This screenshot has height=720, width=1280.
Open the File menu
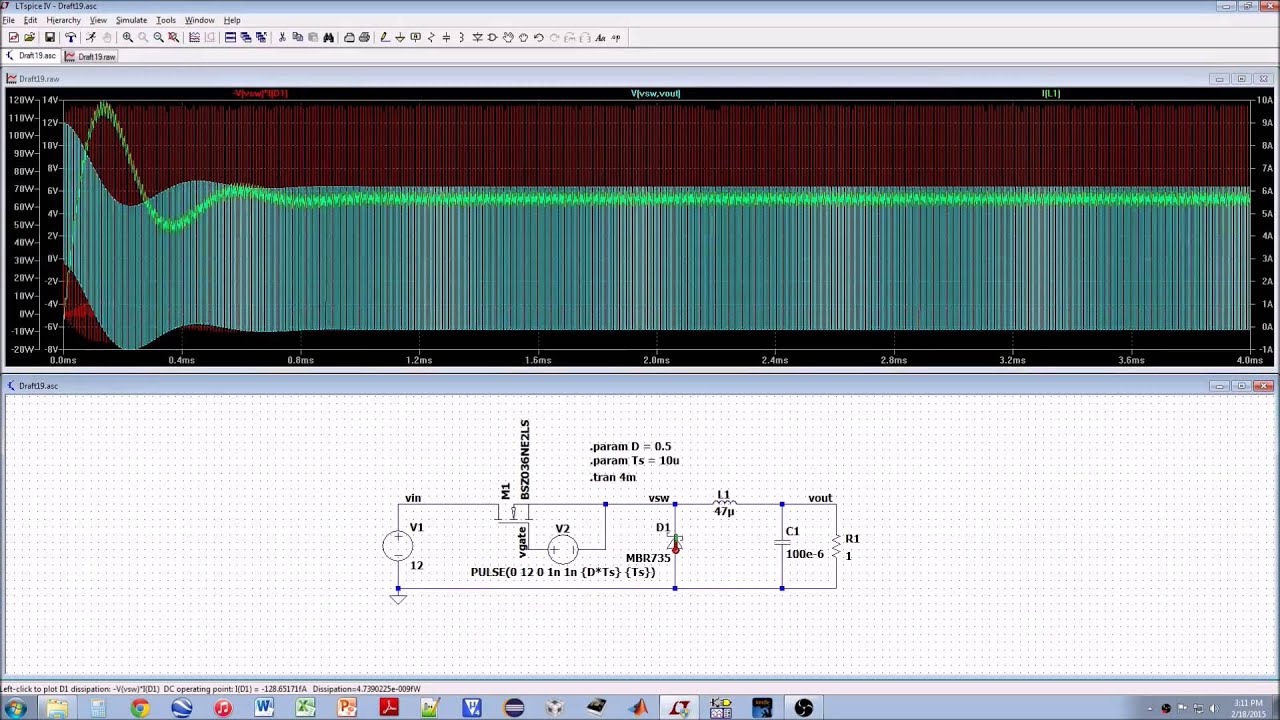[8, 20]
